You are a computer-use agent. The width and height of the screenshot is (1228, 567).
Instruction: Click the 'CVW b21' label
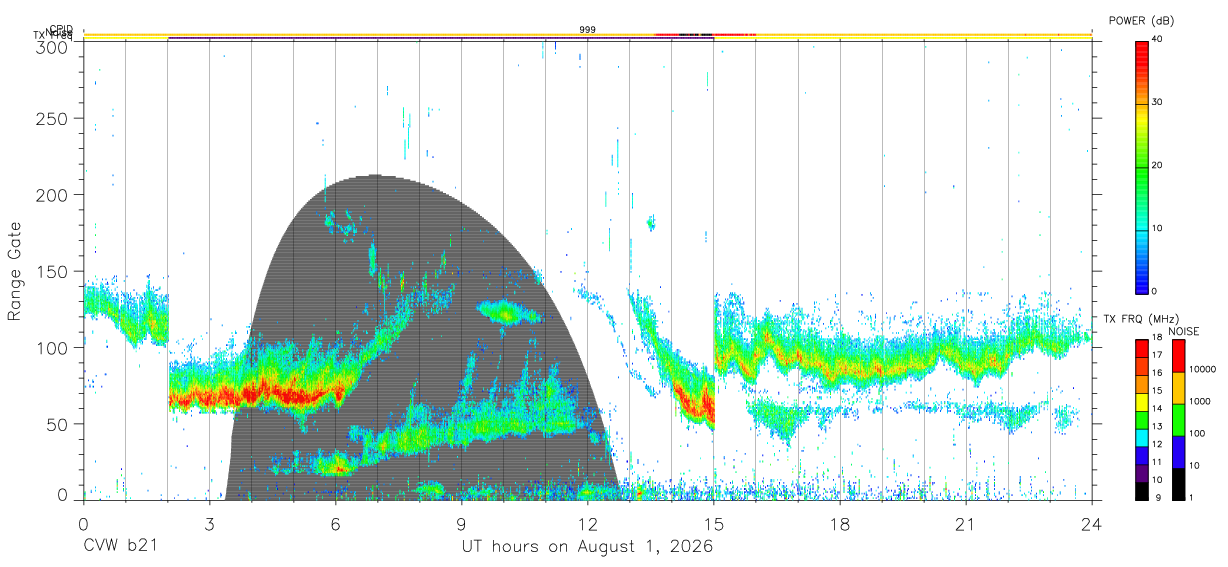pyautogui.click(x=120, y=547)
